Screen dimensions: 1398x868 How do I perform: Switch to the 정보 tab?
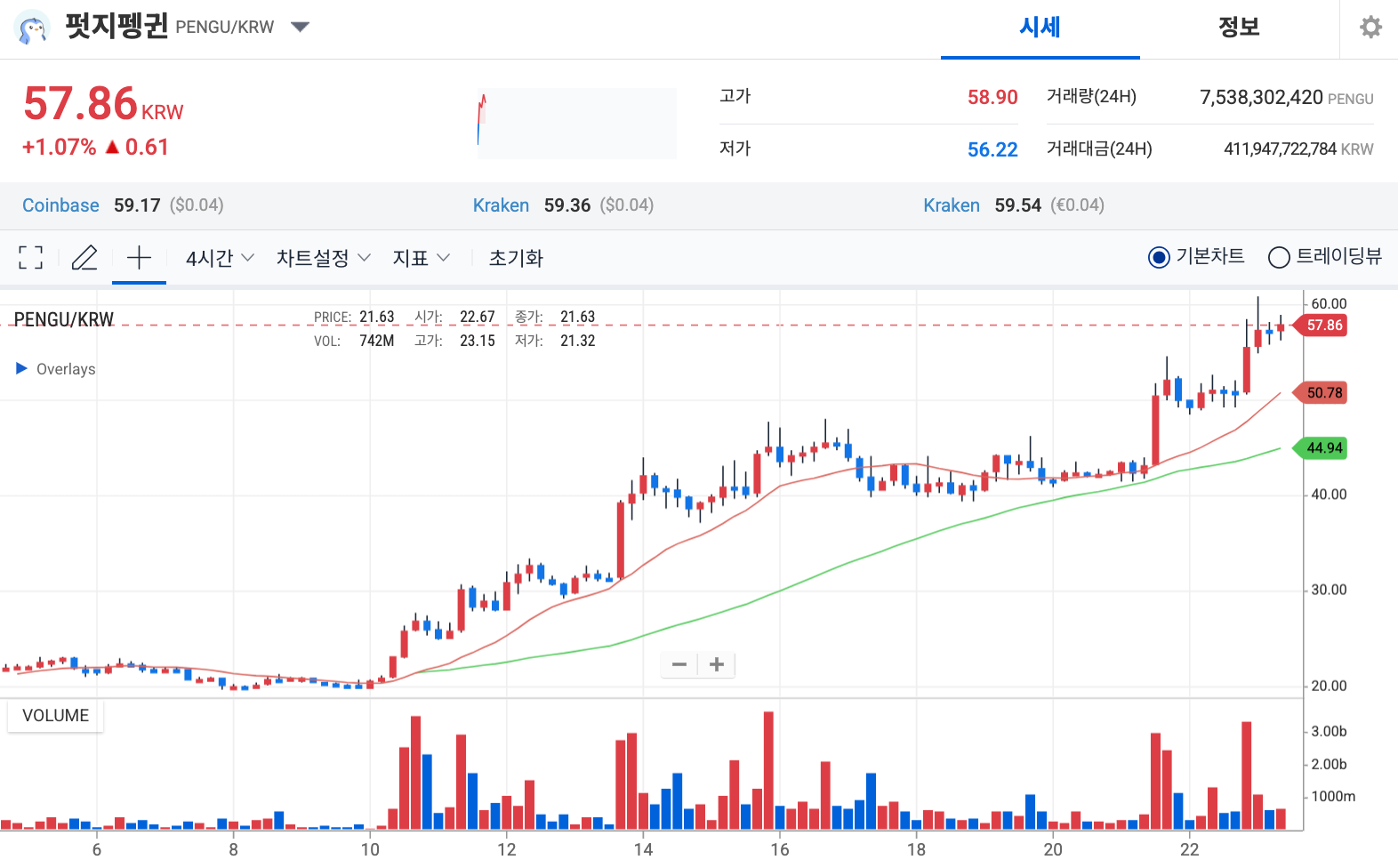point(1239,28)
